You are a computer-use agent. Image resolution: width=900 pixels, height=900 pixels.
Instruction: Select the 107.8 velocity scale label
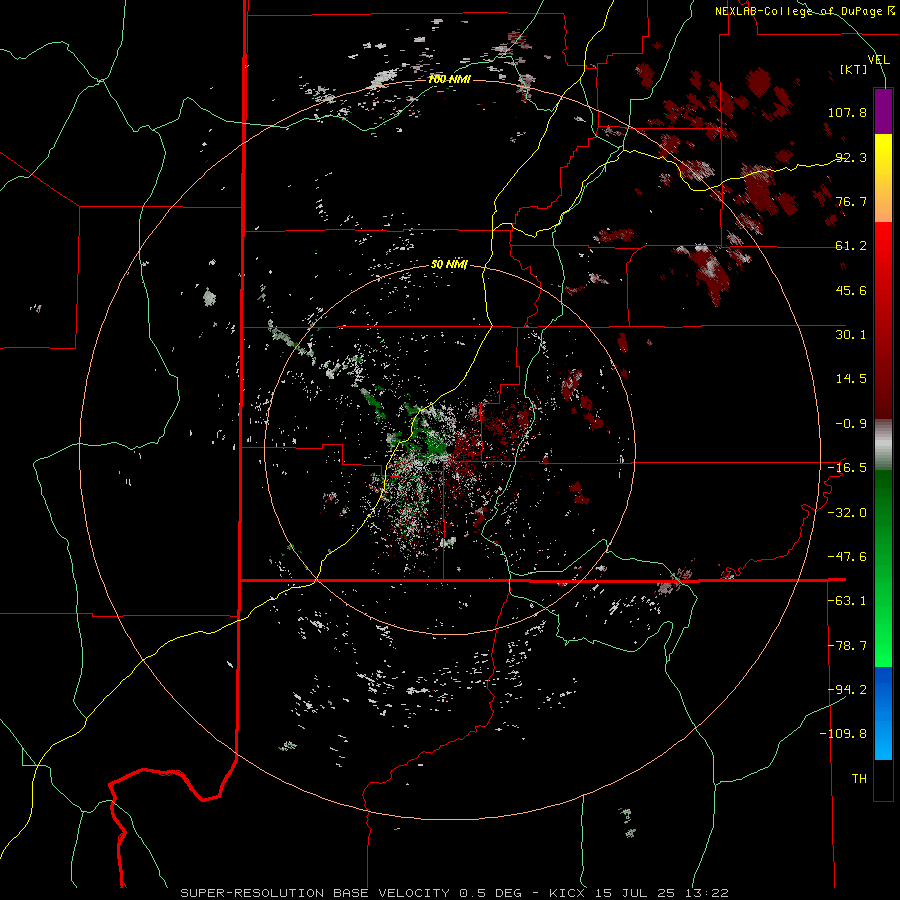847,112
